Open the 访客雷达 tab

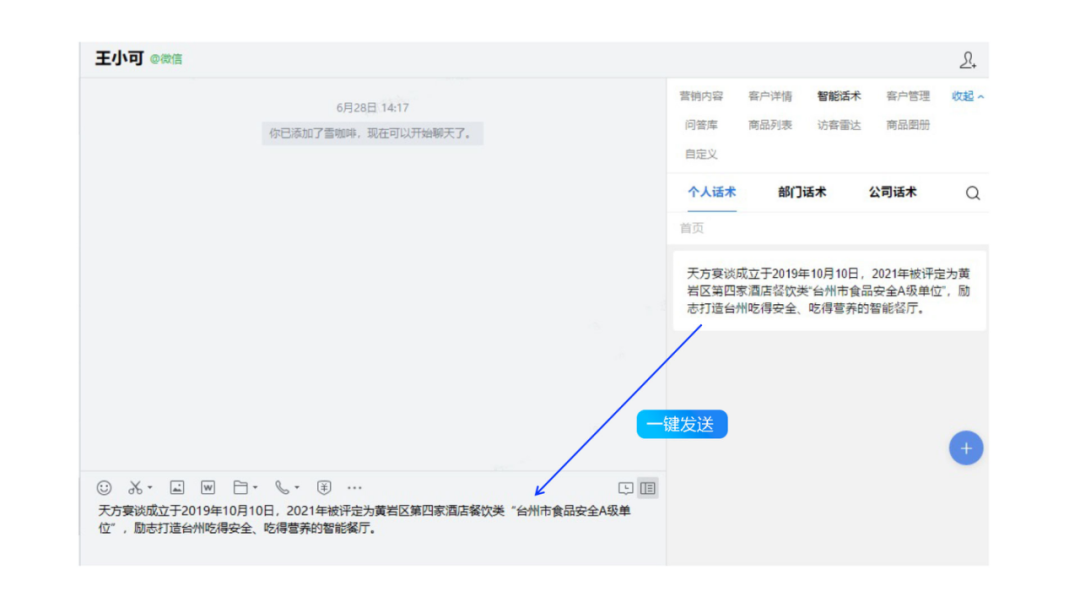tap(839, 125)
